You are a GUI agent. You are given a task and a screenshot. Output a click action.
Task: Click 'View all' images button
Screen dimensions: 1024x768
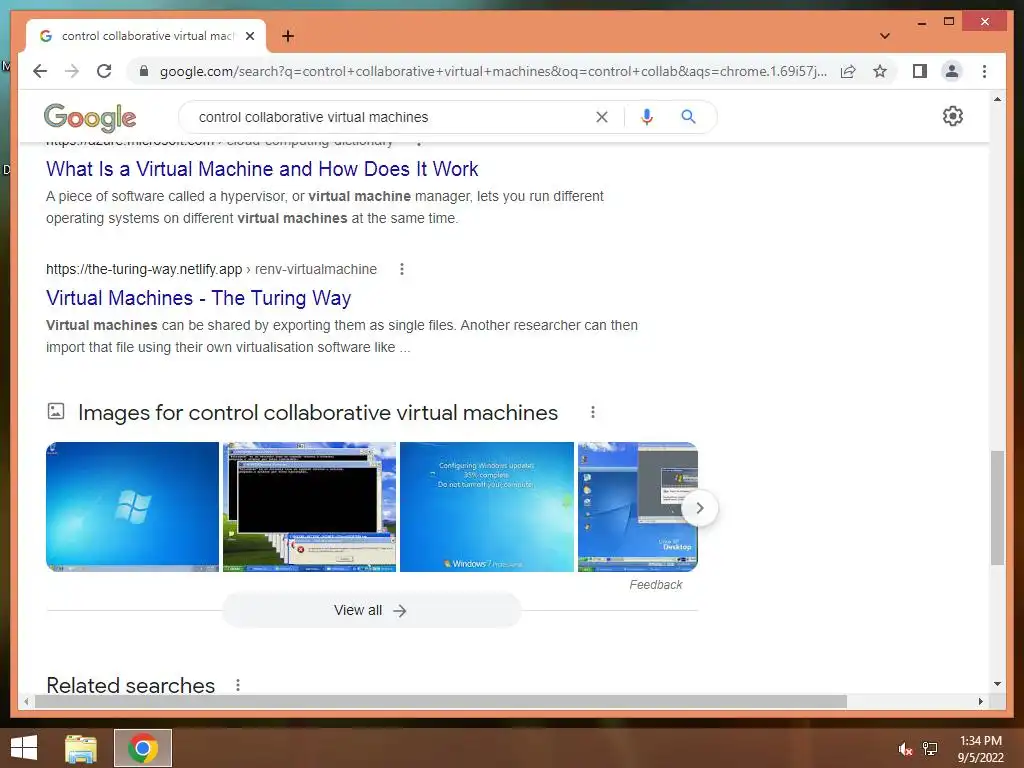tap(371, 610)
